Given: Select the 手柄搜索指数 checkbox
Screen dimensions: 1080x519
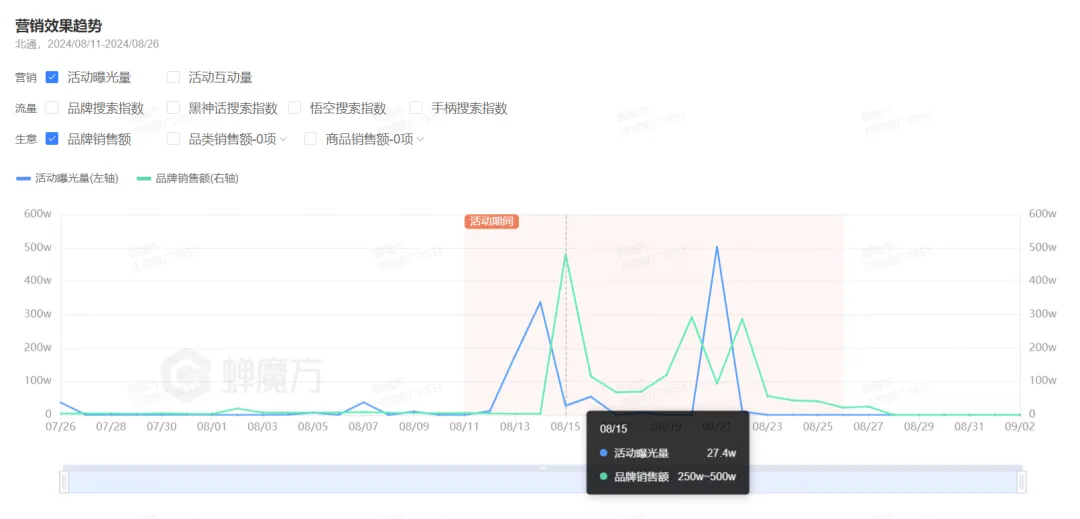Looking at the screenshot, I should point(416,108).
